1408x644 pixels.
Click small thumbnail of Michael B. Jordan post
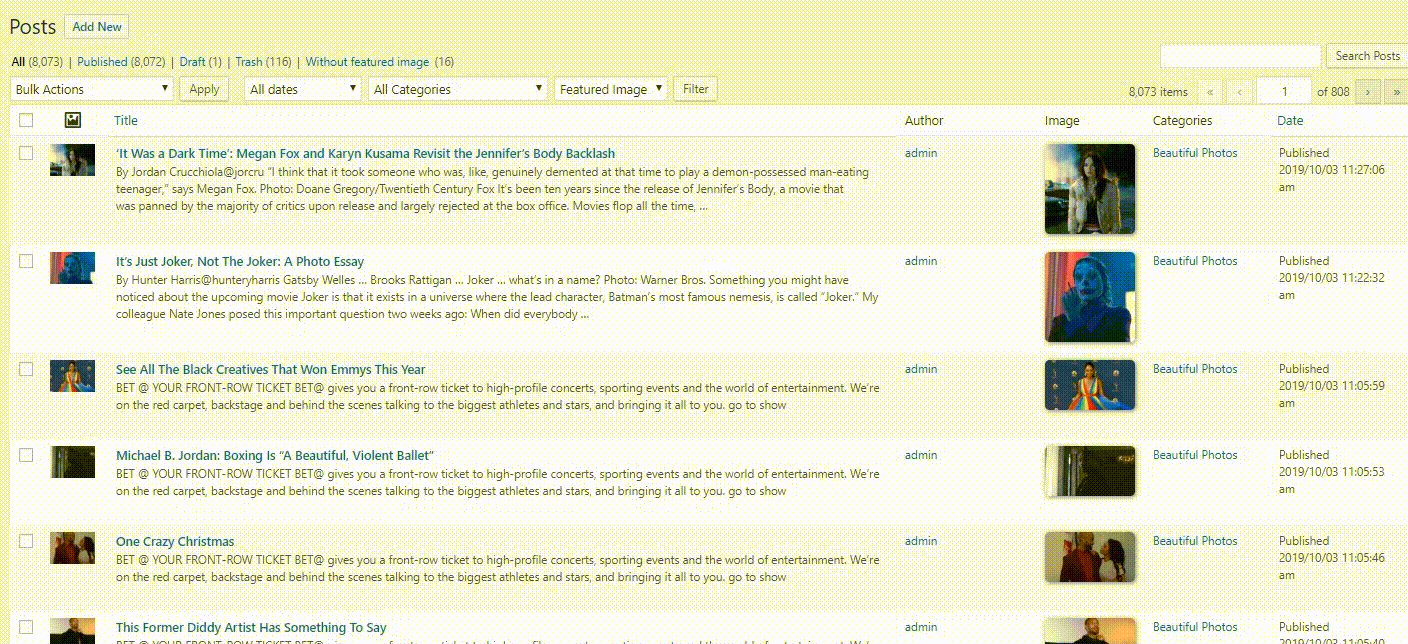(x=72, y=462)
